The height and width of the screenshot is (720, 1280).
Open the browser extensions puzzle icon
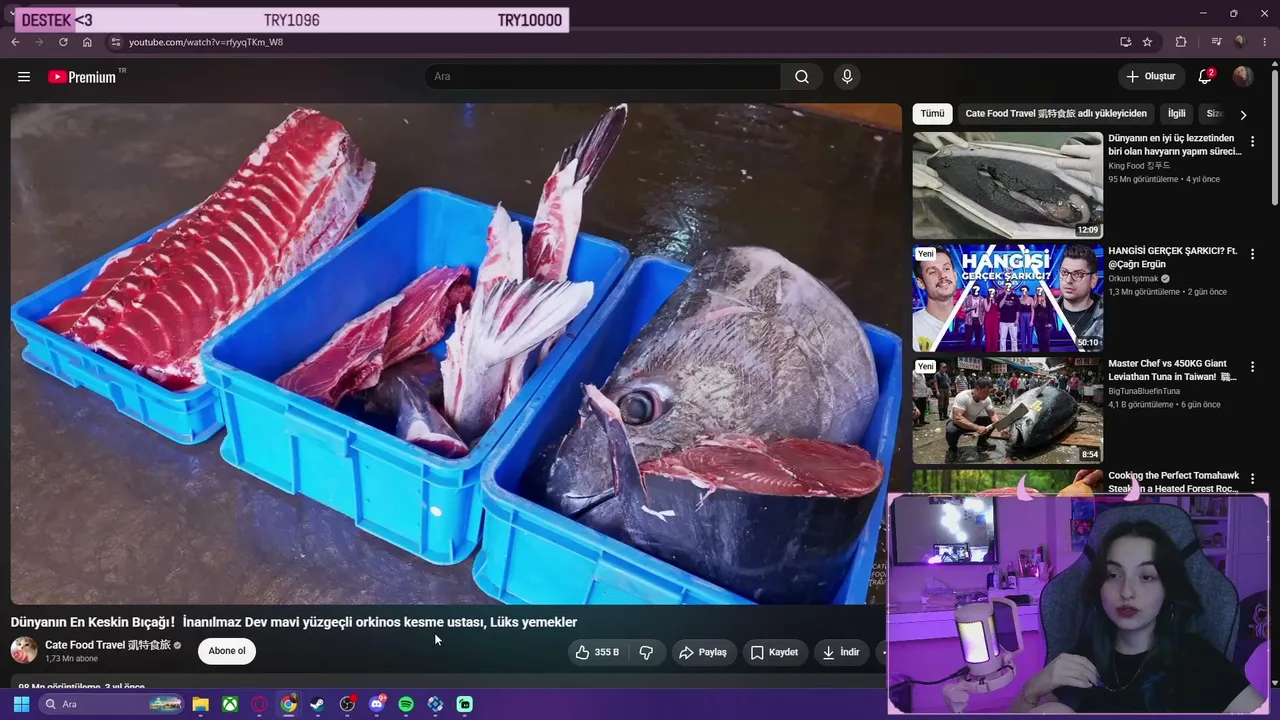coord(1181,42)
